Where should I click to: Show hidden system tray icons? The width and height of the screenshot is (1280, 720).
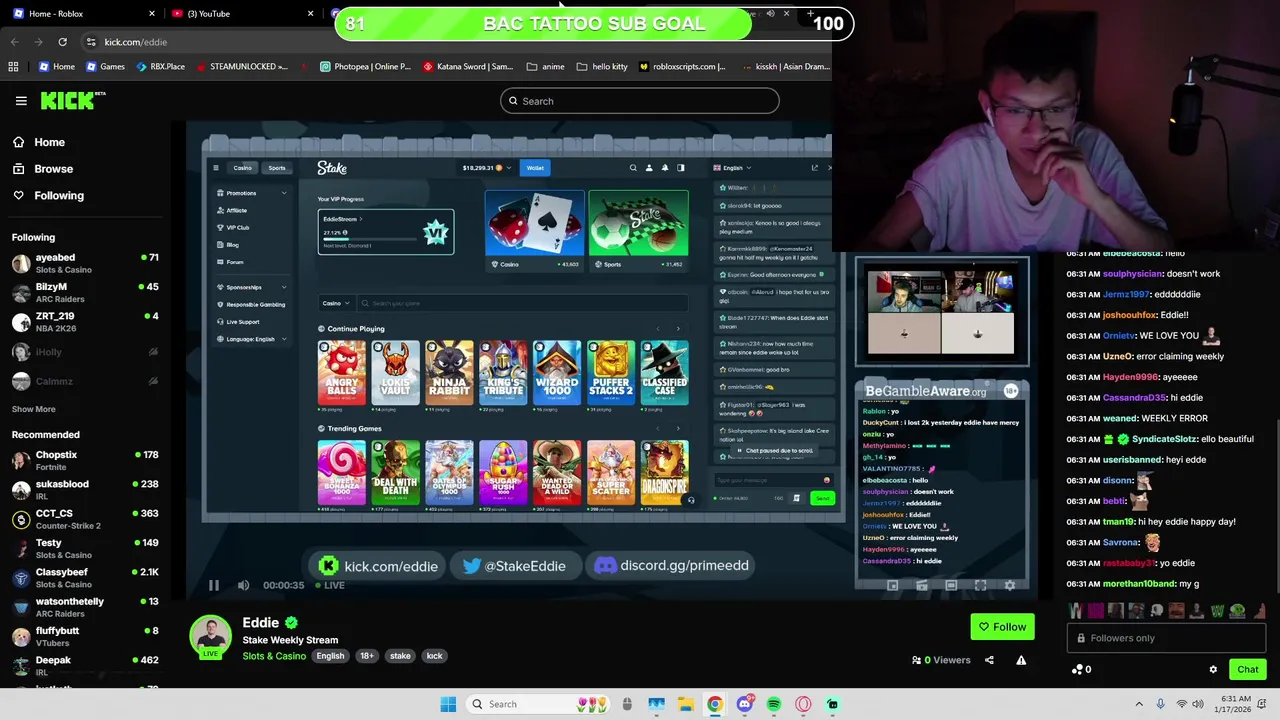pyautogui.click(x=1139, y=704)
